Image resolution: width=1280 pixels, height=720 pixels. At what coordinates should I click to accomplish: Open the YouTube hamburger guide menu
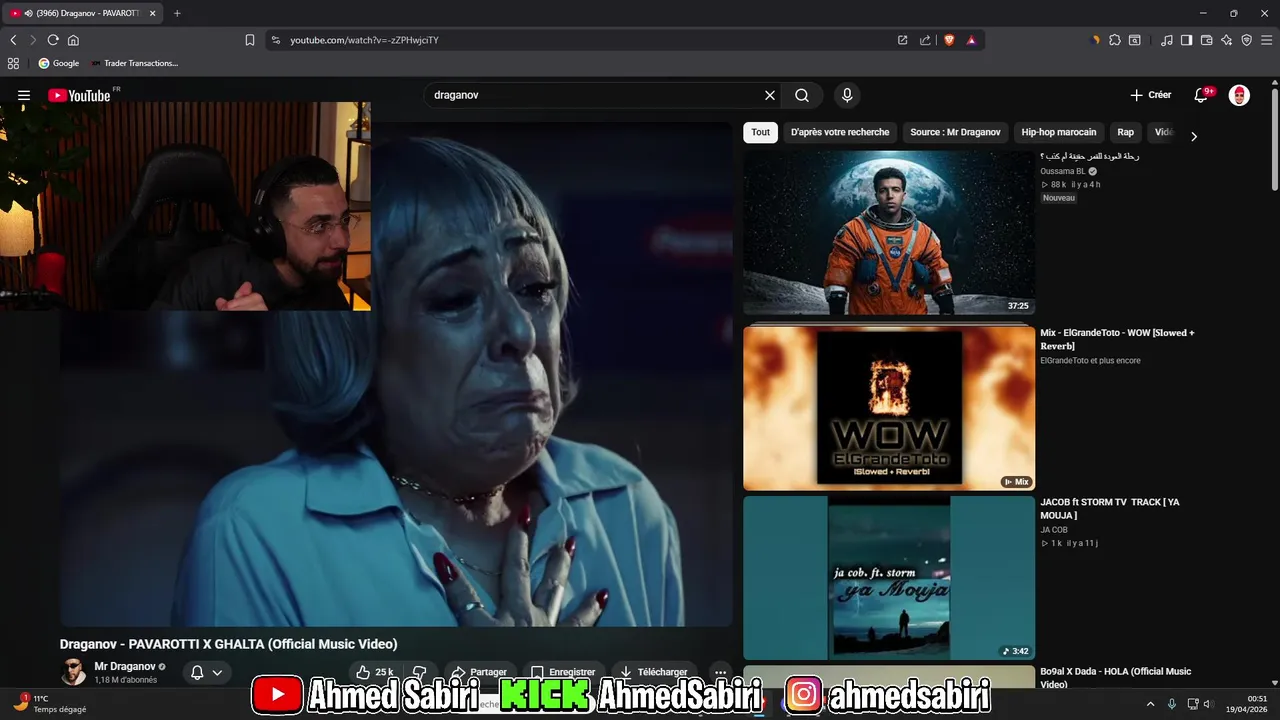[24, 96]
